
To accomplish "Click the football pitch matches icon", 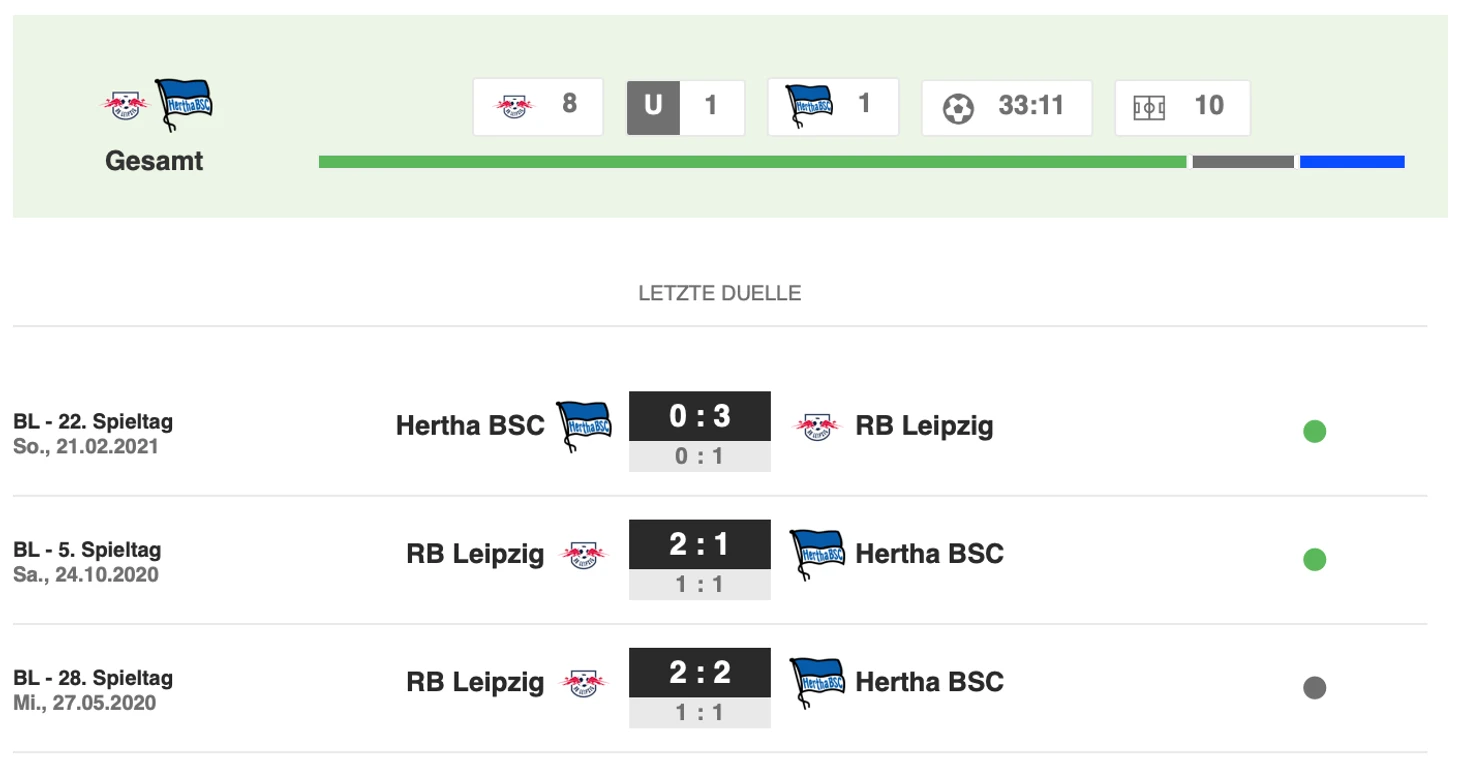I will [x=1149, y=108].
